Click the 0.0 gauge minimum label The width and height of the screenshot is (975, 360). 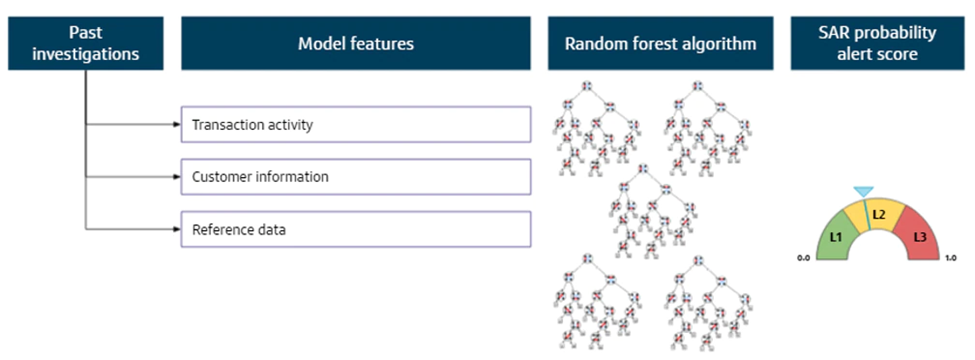[x=805, y=257]
